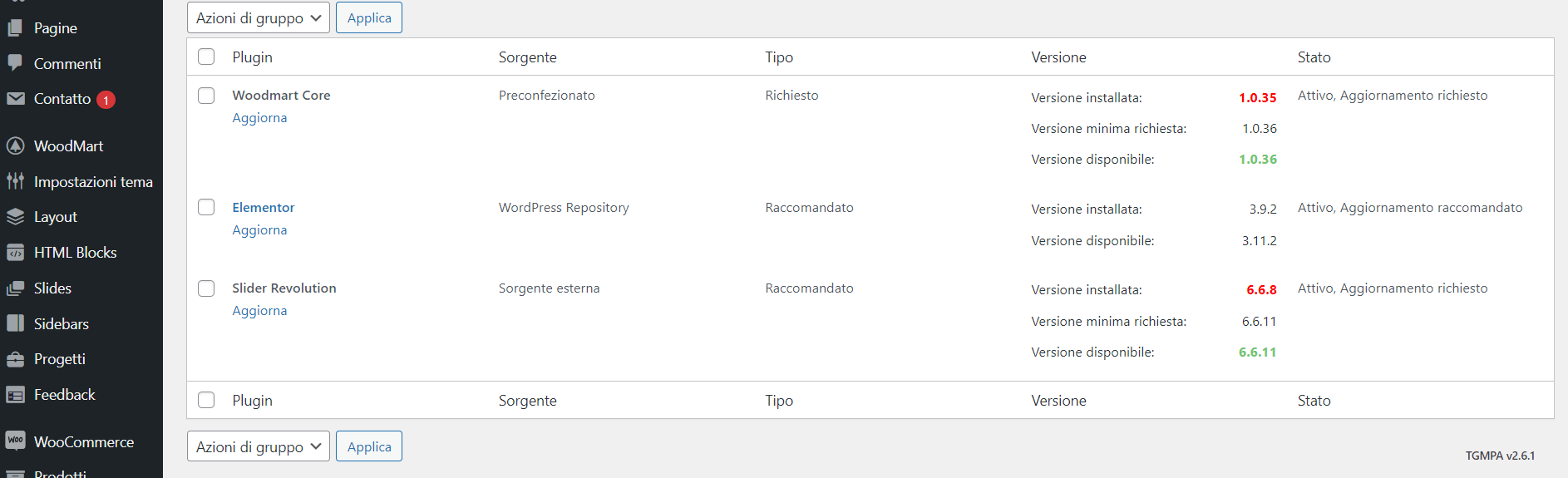Image resolution: width=1568 pixels, height=478 pixels.
Task: Click the Commenti speech bubble icon
Action: (15, 63)
